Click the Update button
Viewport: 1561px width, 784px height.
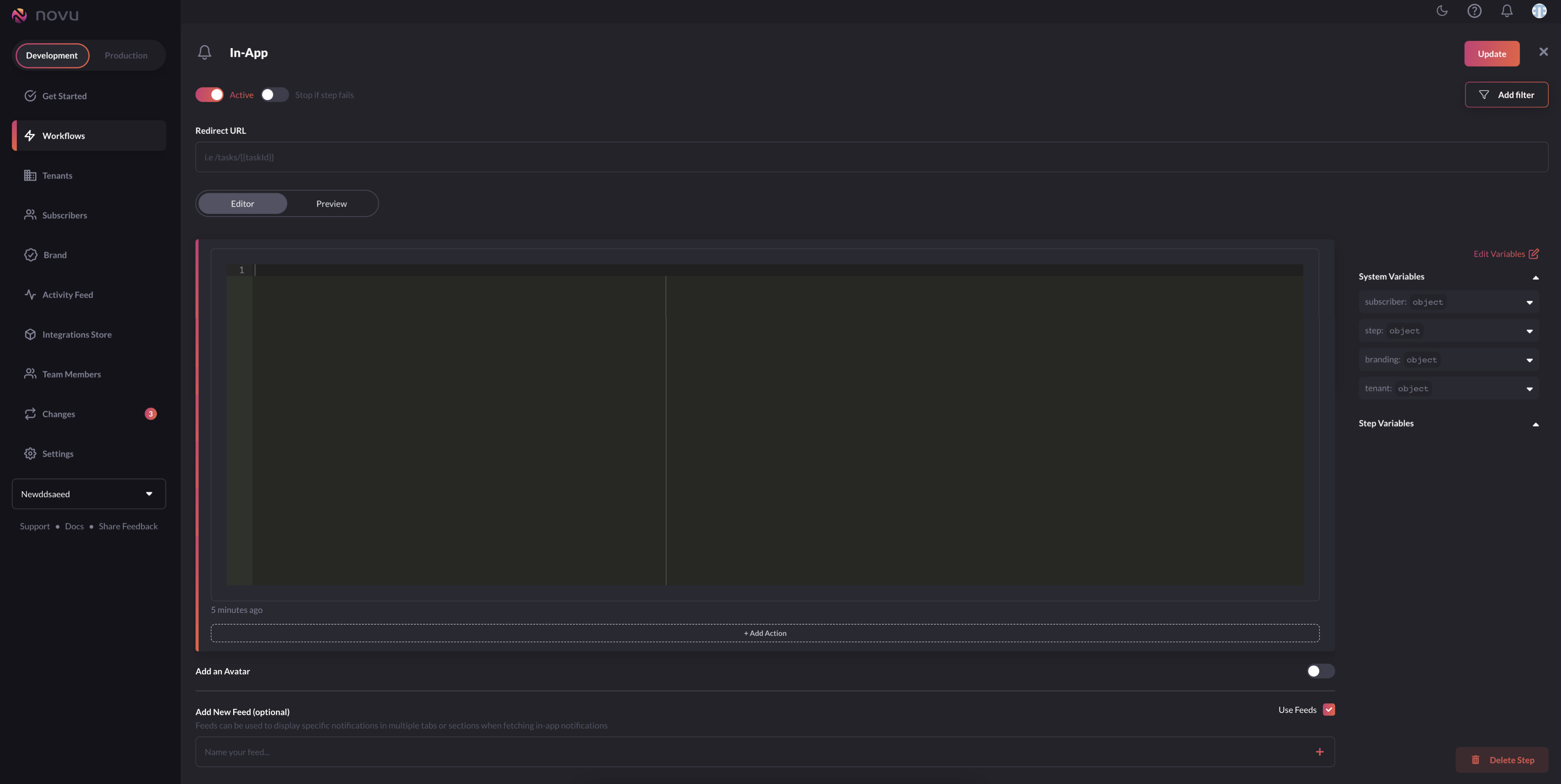(1492, 53)
